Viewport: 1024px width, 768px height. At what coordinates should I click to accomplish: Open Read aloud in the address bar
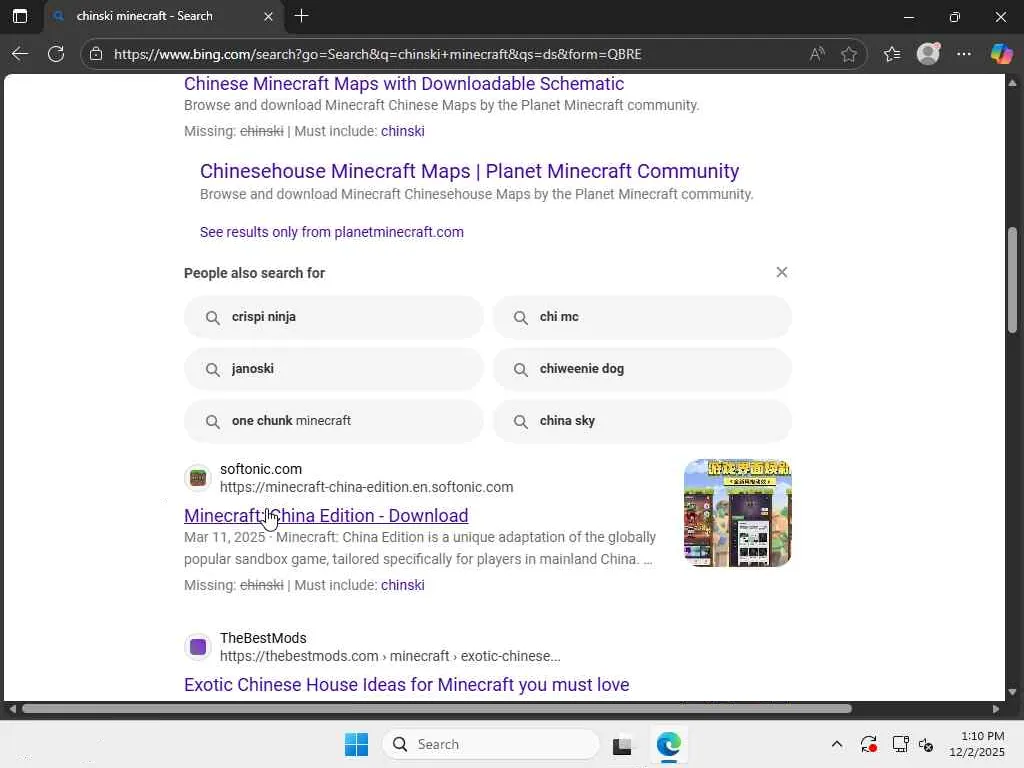[x=817, y=54]
